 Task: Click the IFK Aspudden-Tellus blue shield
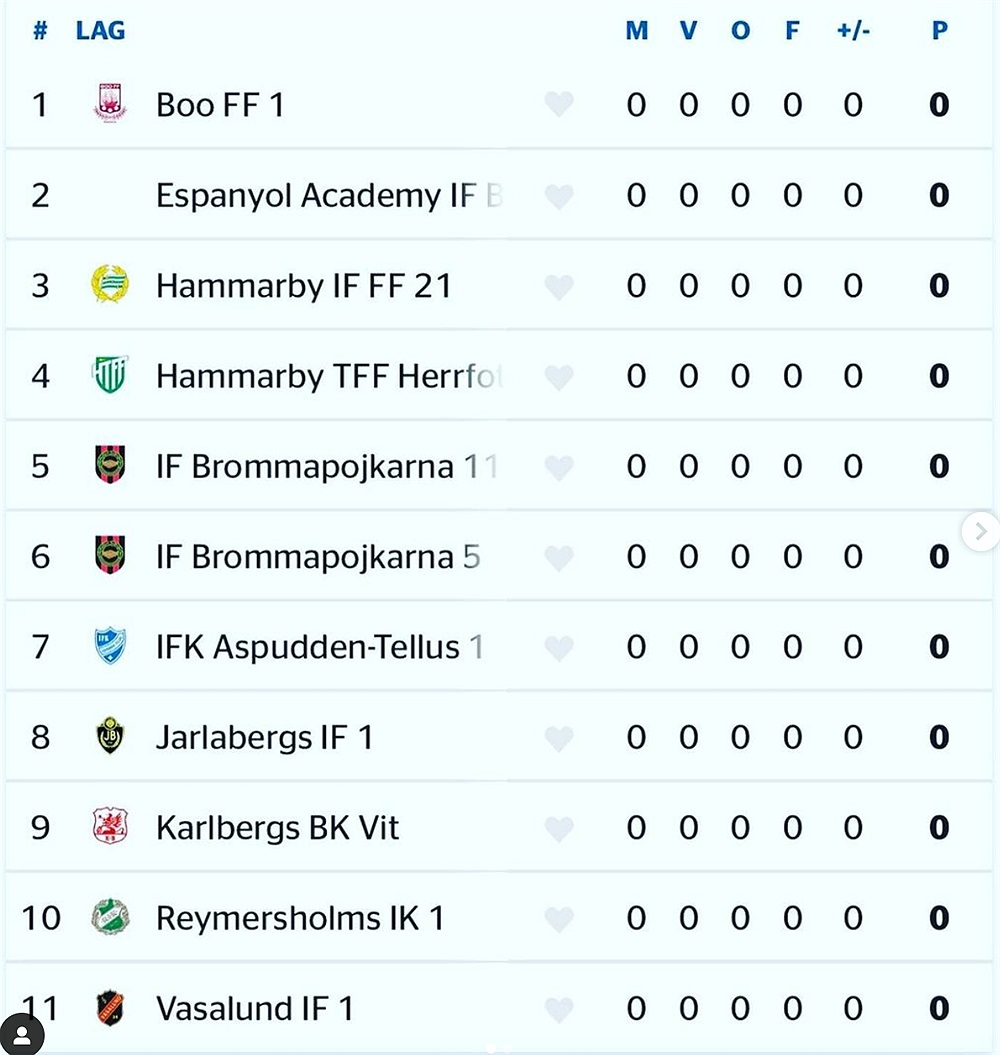(110, 646)
